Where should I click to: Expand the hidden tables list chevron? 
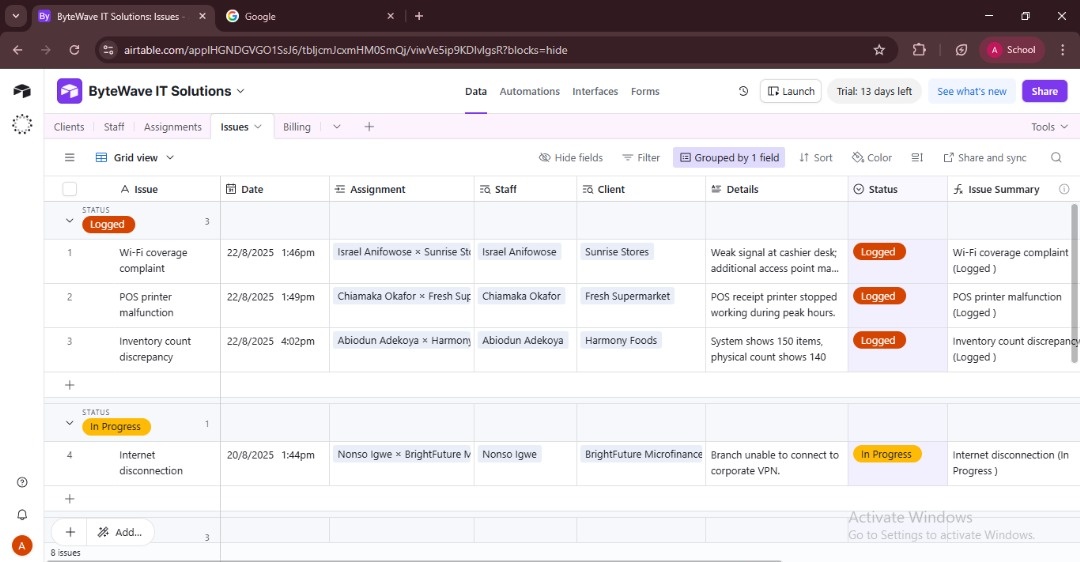coord(337,127)
